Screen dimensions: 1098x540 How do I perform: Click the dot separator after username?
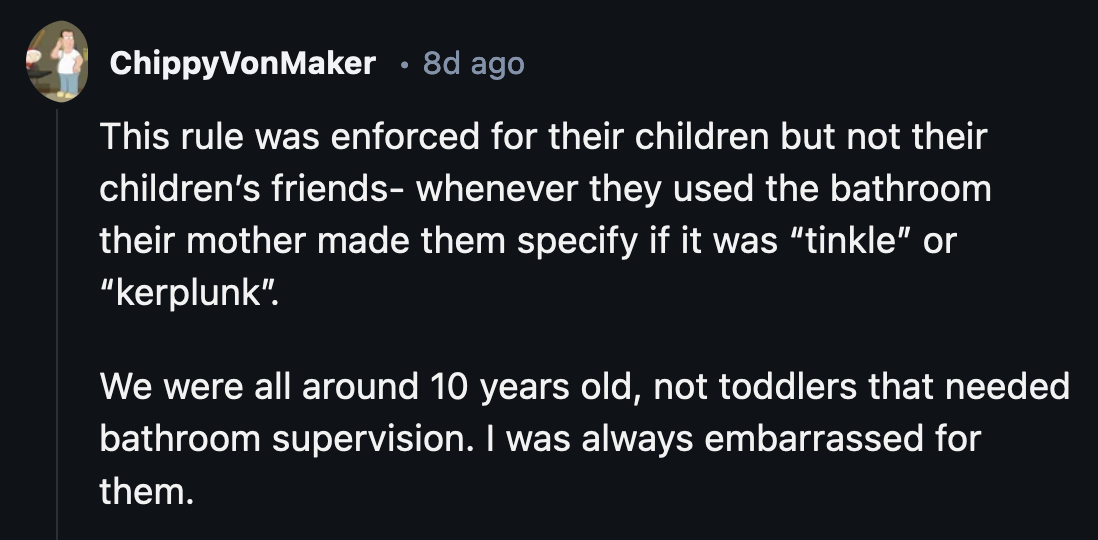click(x=401, y=65)
